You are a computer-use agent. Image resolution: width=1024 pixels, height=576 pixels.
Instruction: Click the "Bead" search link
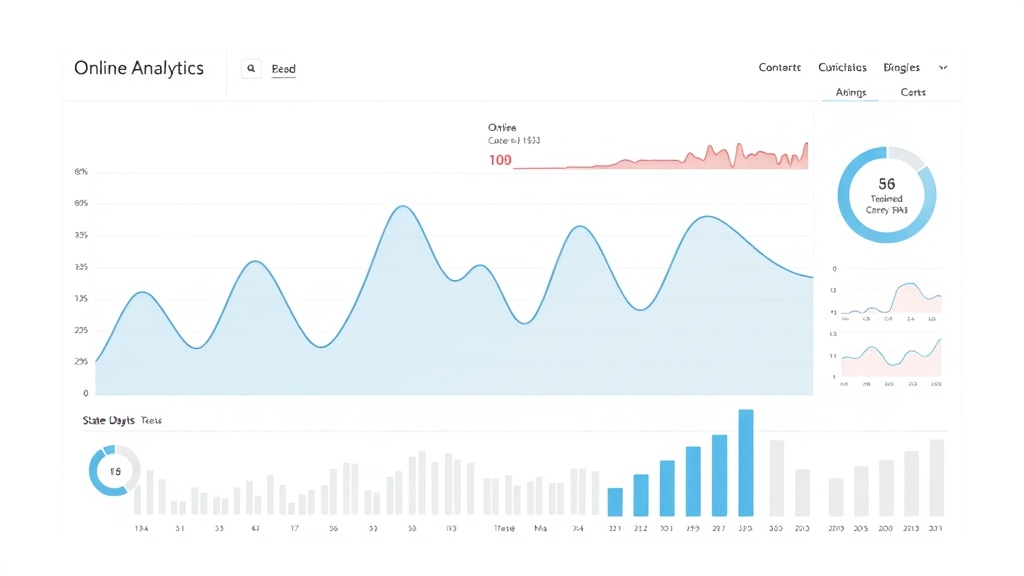(x=283, y=68)
